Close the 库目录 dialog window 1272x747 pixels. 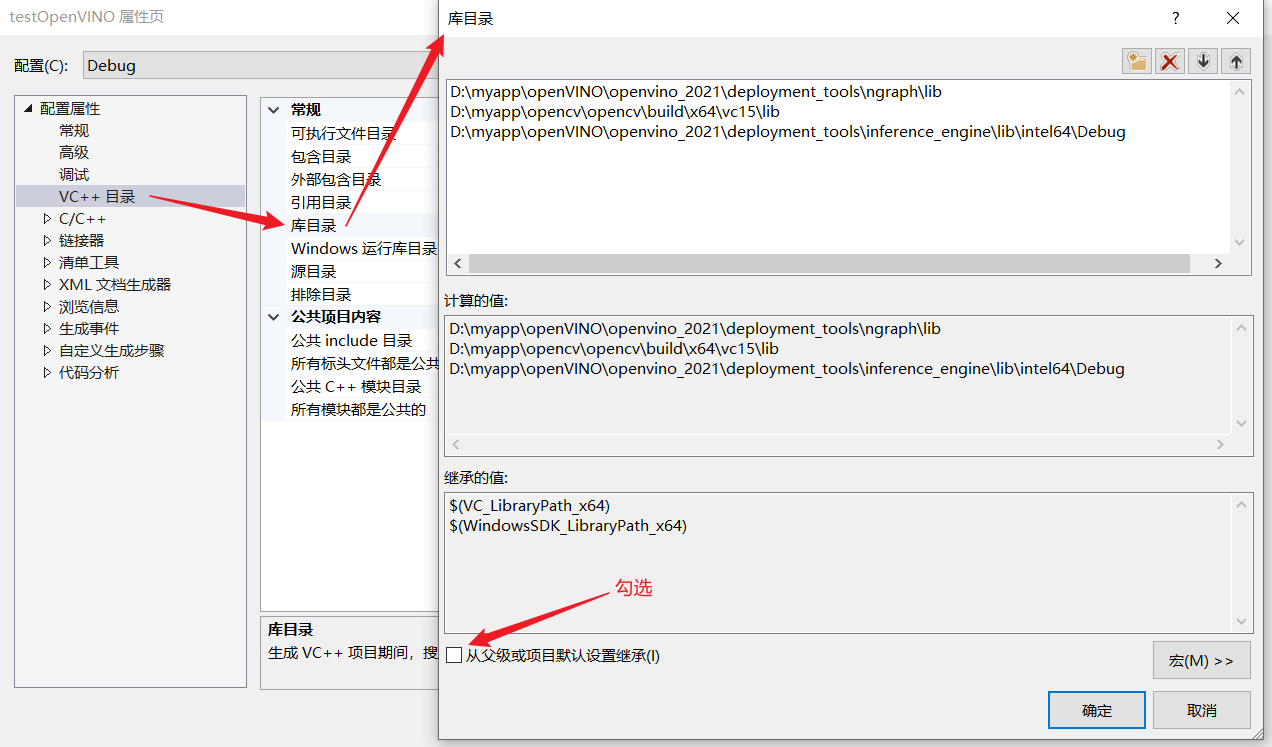pyautogui.click(x=1232, y=18)
